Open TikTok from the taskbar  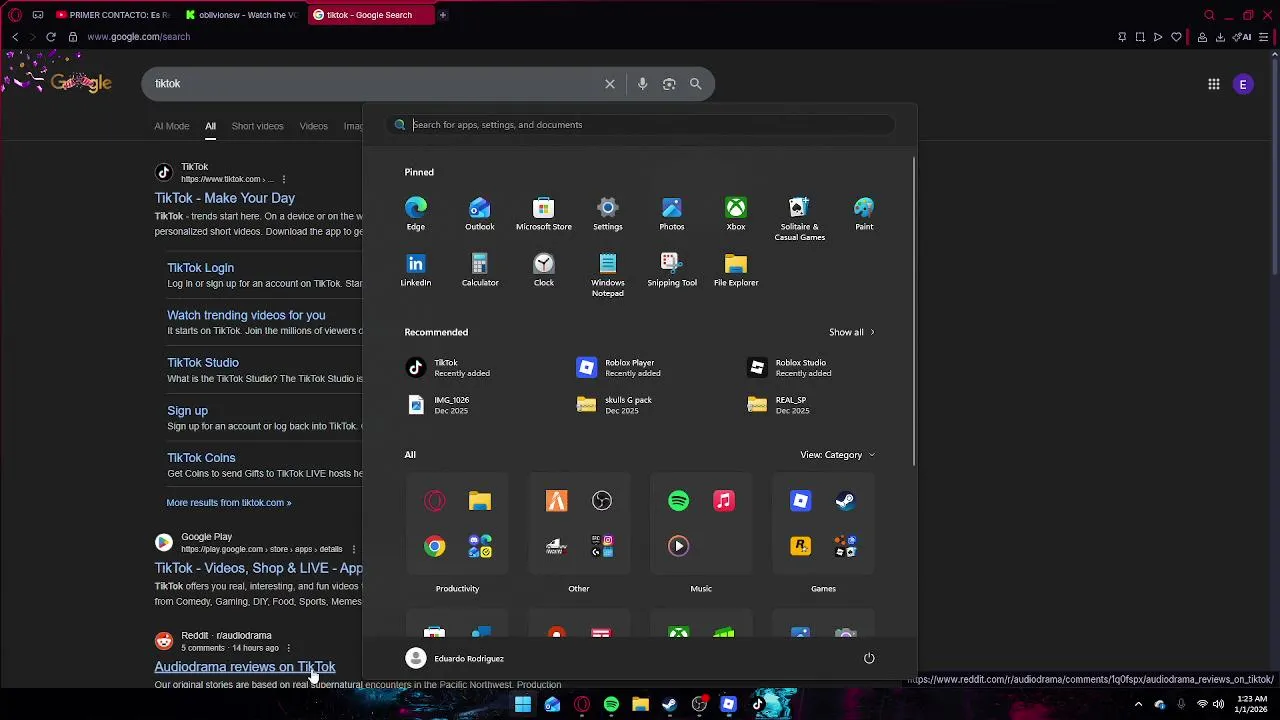tap(757, 705)
